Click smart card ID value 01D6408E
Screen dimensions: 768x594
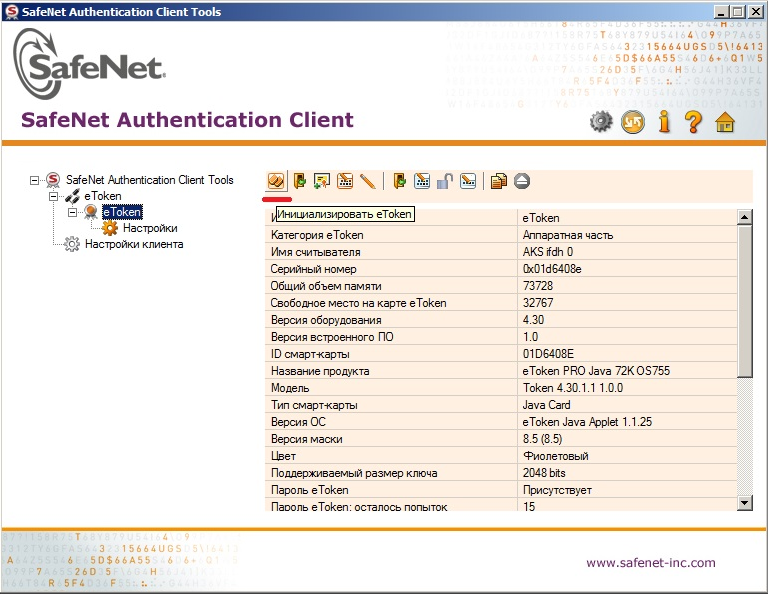(548, 354)
